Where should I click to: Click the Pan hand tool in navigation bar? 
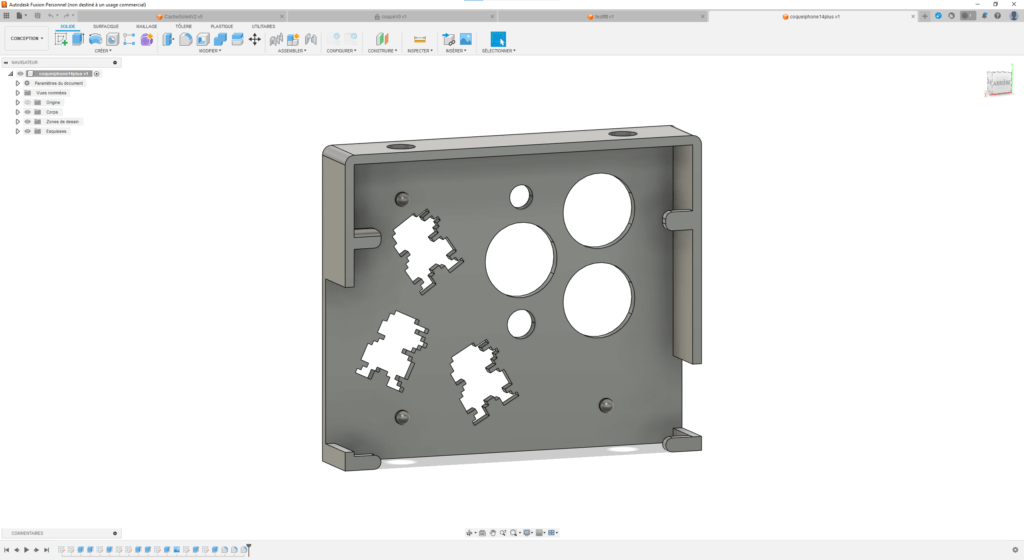point(493,533)
